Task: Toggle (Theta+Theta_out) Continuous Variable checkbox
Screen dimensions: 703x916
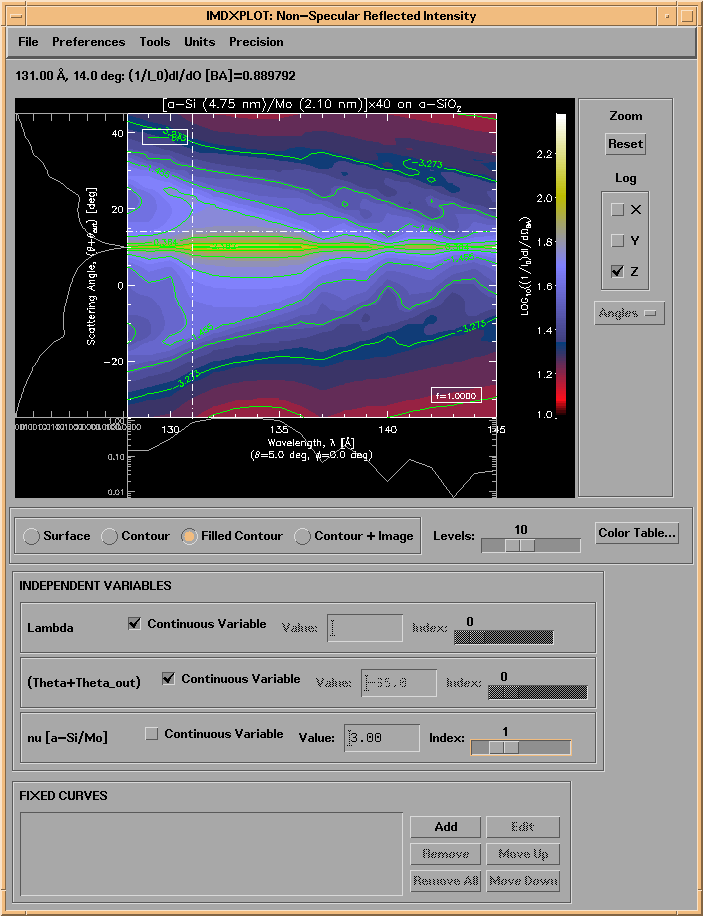Action: pyautogui.click(x=168, y=679)
